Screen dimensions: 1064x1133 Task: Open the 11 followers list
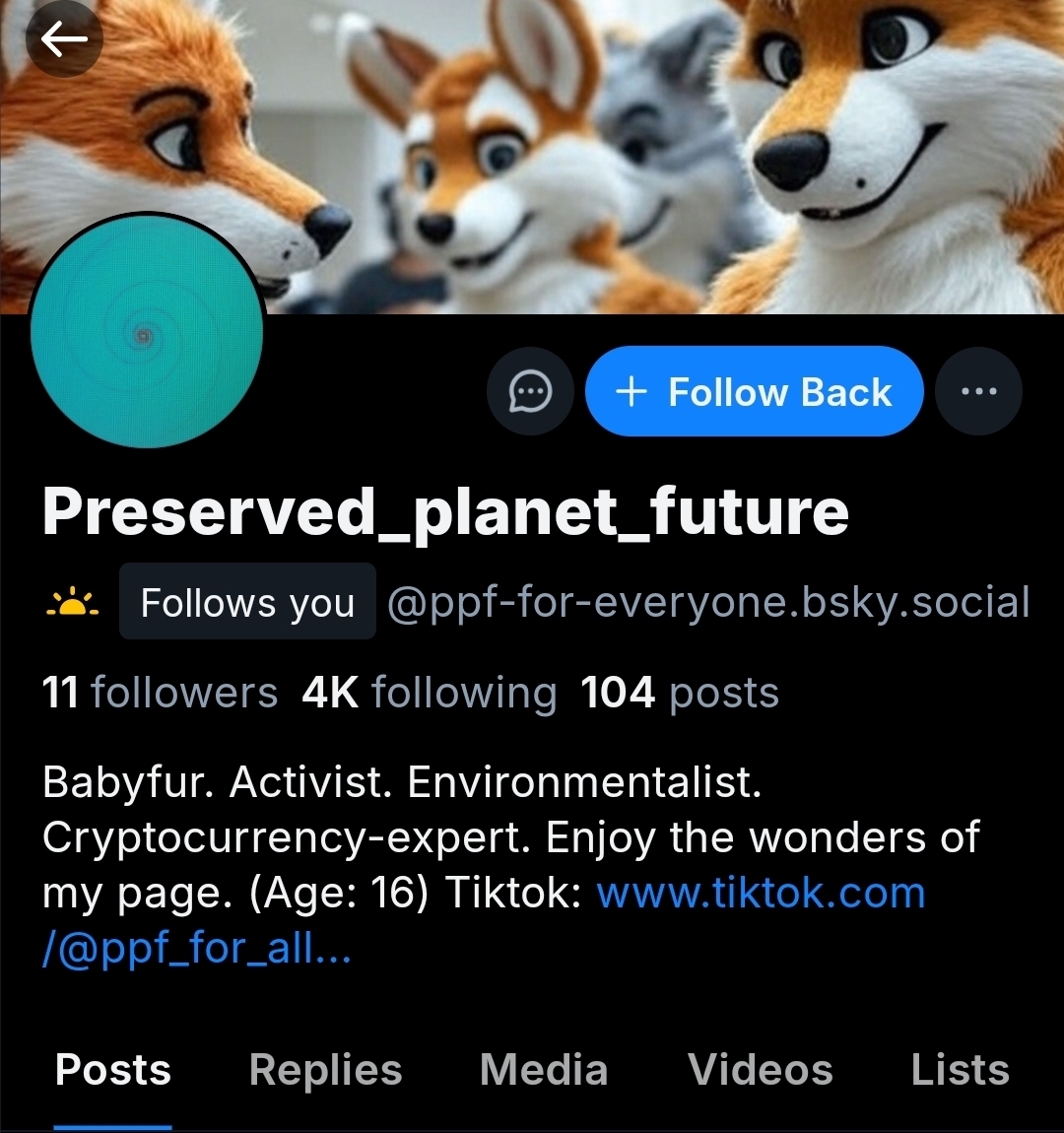coord(160,693)
